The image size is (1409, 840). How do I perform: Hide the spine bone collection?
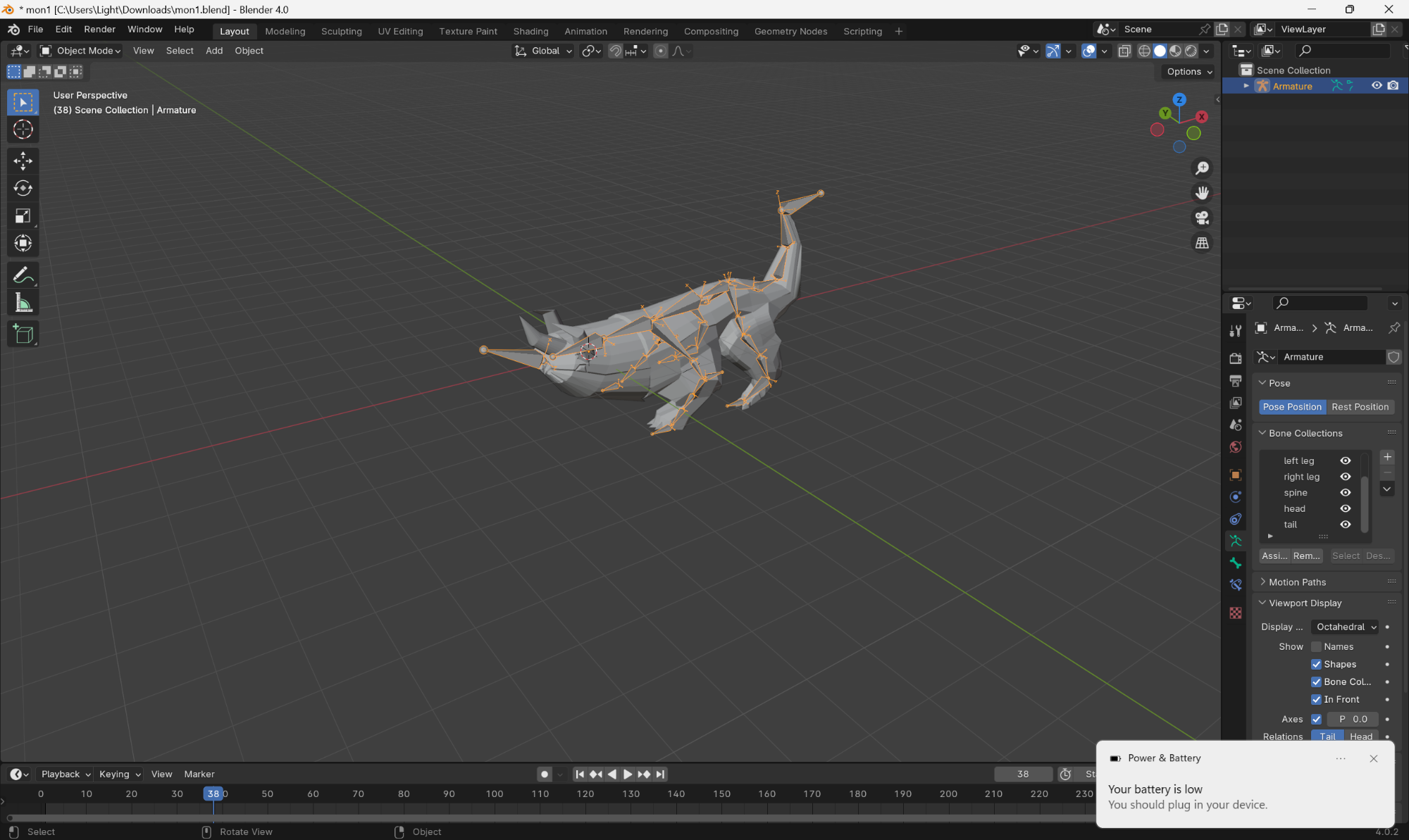1345,493
